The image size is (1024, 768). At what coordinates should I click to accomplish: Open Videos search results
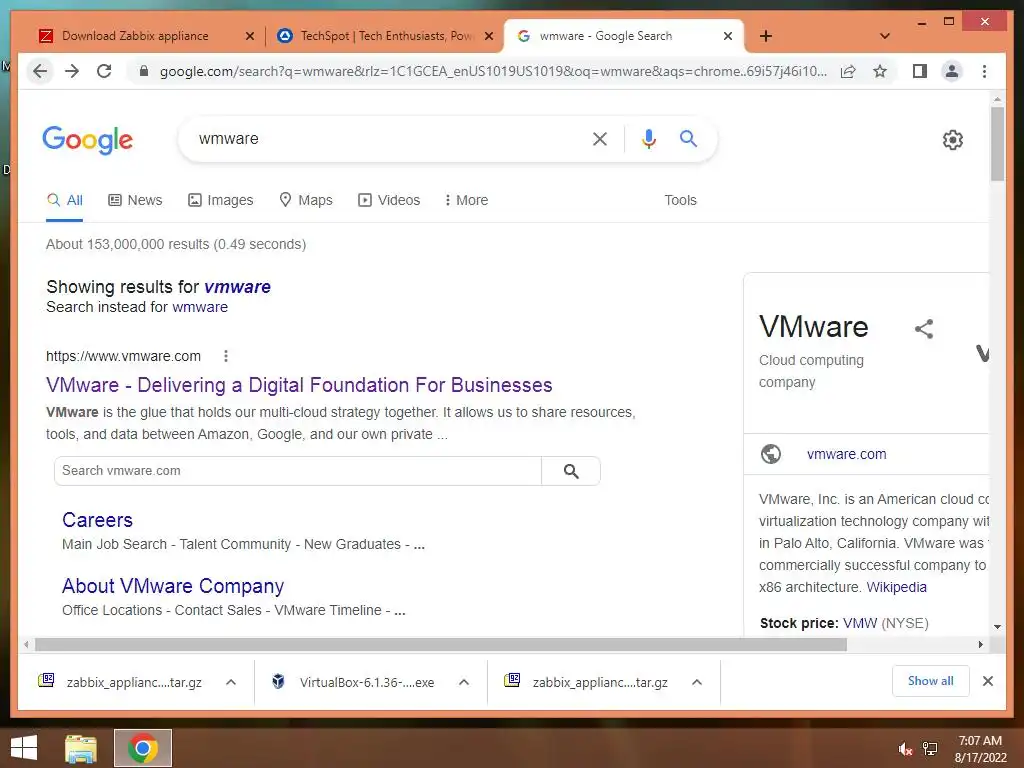[389, 200]
